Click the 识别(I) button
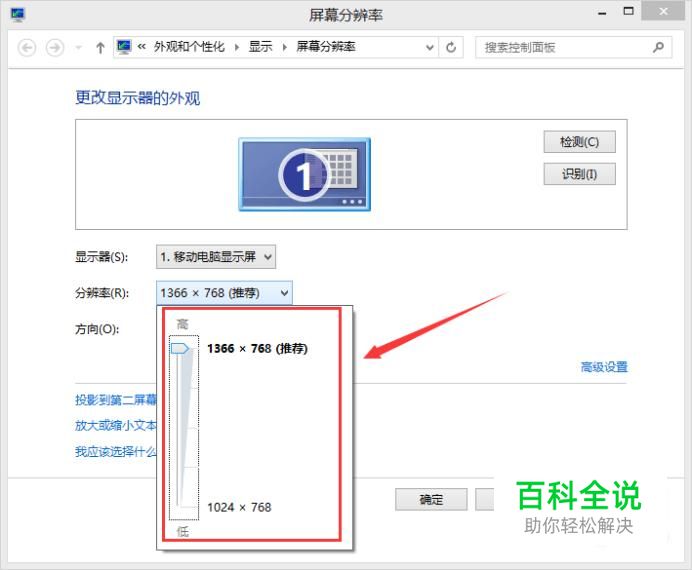692x570 pixels. tap(579, 174)
